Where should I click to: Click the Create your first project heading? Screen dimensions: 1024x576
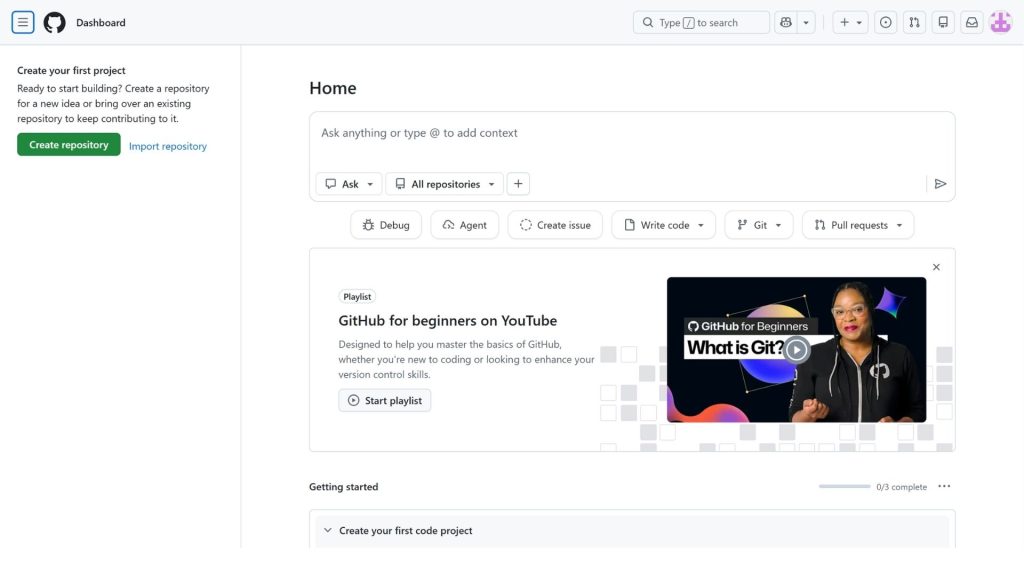tap(71, 71)
